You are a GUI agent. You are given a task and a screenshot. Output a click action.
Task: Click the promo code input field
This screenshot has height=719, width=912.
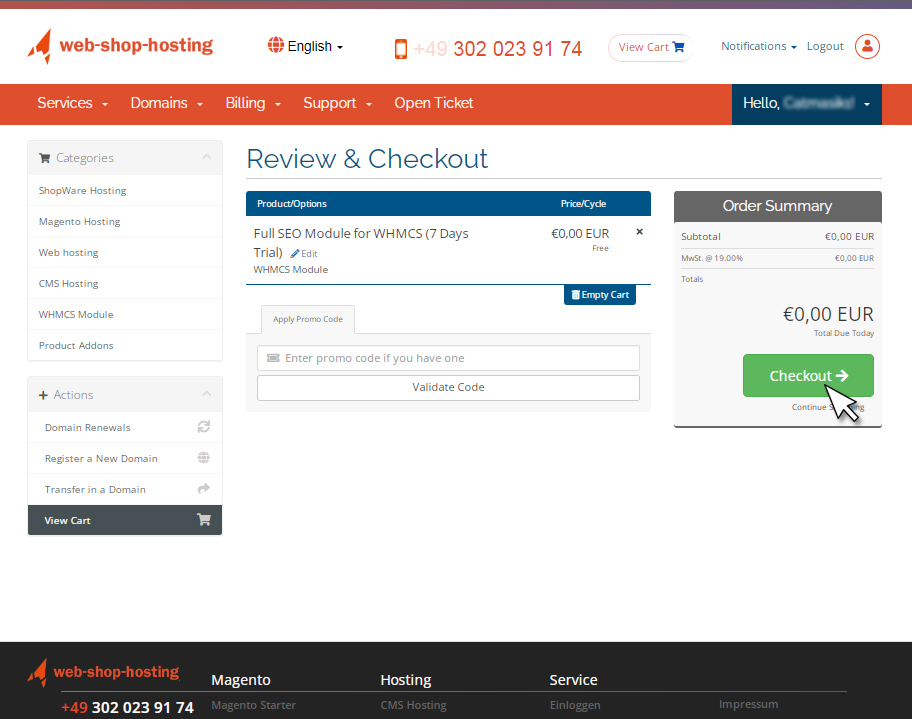point(448,358)
